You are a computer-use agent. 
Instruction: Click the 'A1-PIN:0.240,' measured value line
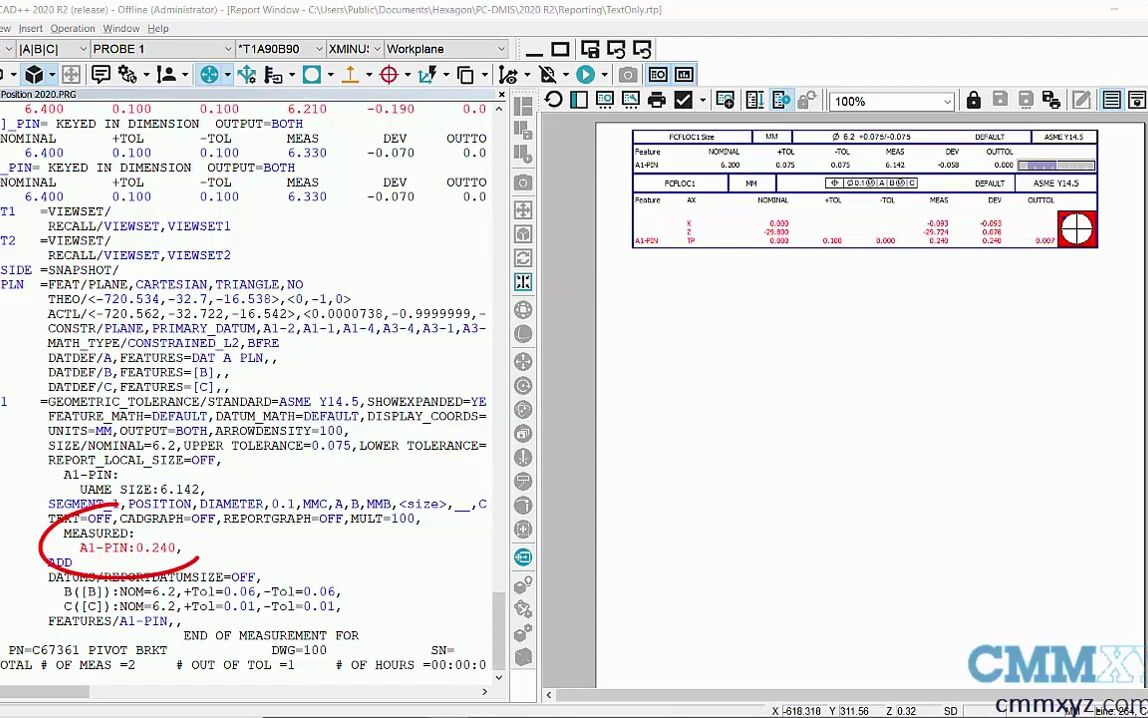[x=130, y=547]
